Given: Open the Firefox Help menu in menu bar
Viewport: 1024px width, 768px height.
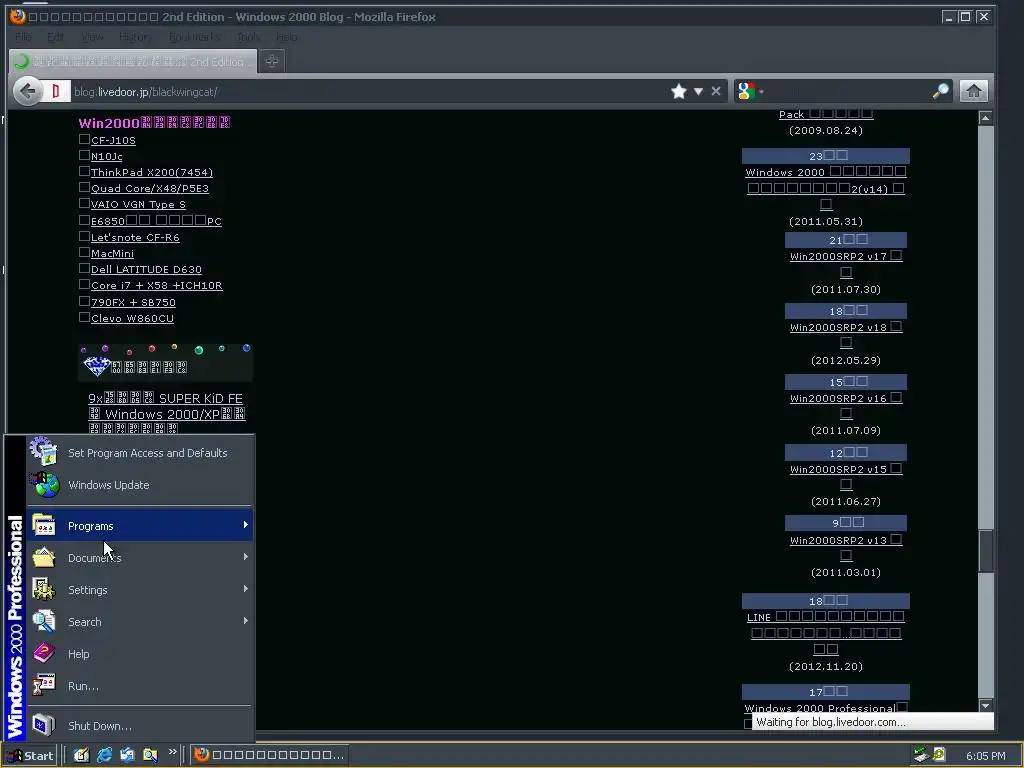Looking at the screenshot, I should coord(286,37).
